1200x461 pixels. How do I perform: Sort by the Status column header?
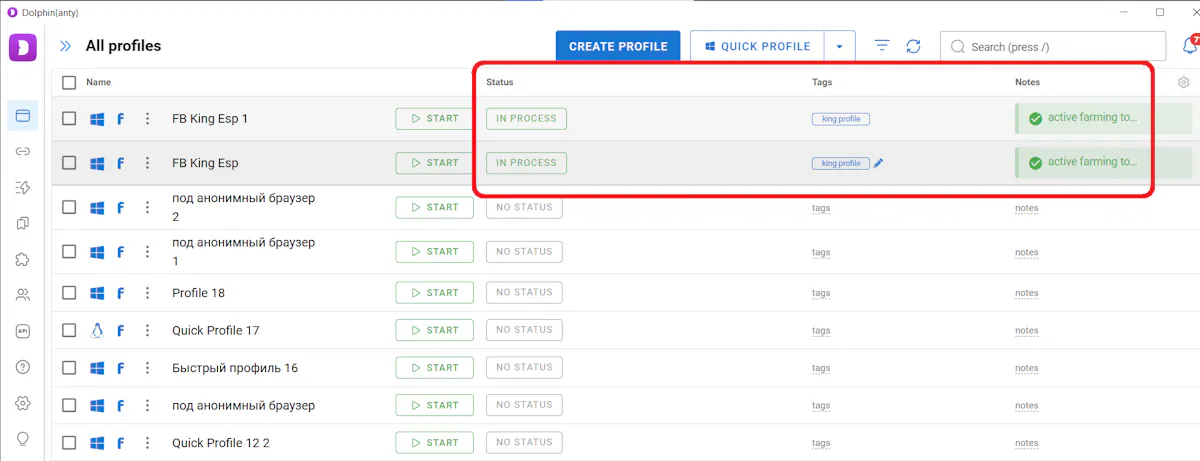click(x=500, y=82)
